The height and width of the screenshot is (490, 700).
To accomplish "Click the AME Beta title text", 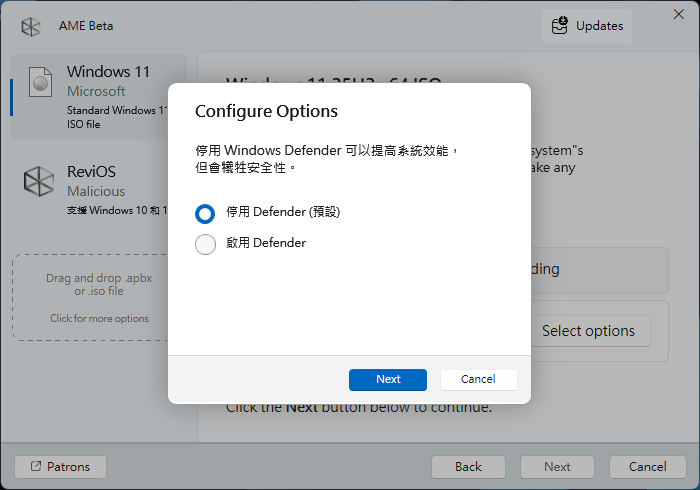I will click(87, 26).
